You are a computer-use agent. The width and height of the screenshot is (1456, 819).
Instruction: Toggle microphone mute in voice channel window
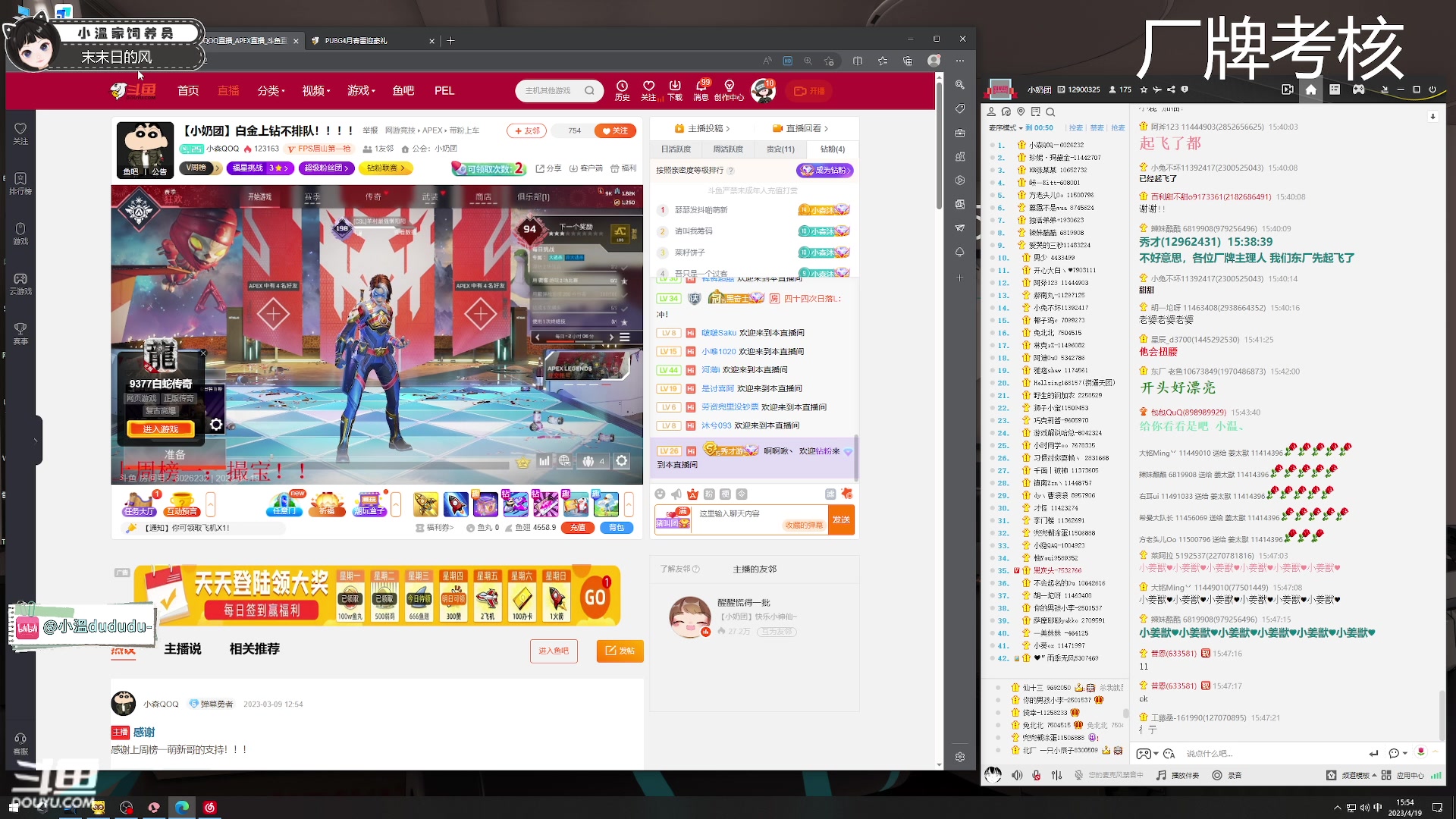(1036, 775)
